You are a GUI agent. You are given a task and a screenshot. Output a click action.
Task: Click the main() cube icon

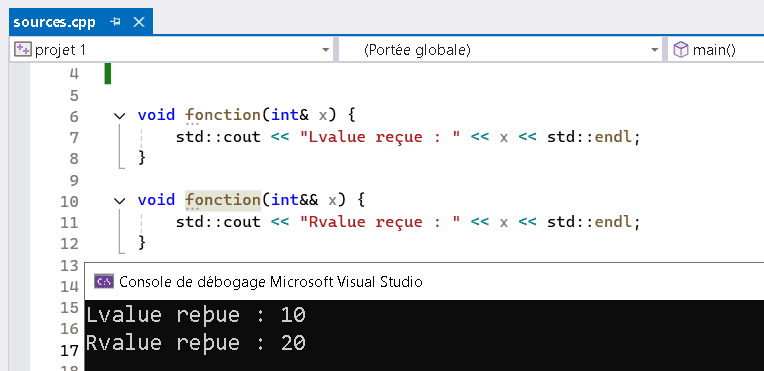click(x=680, y=50)
